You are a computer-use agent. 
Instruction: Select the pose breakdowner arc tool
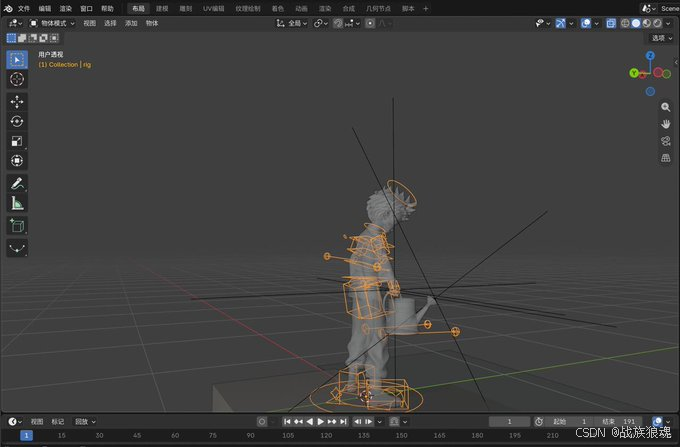coord(17,248)
